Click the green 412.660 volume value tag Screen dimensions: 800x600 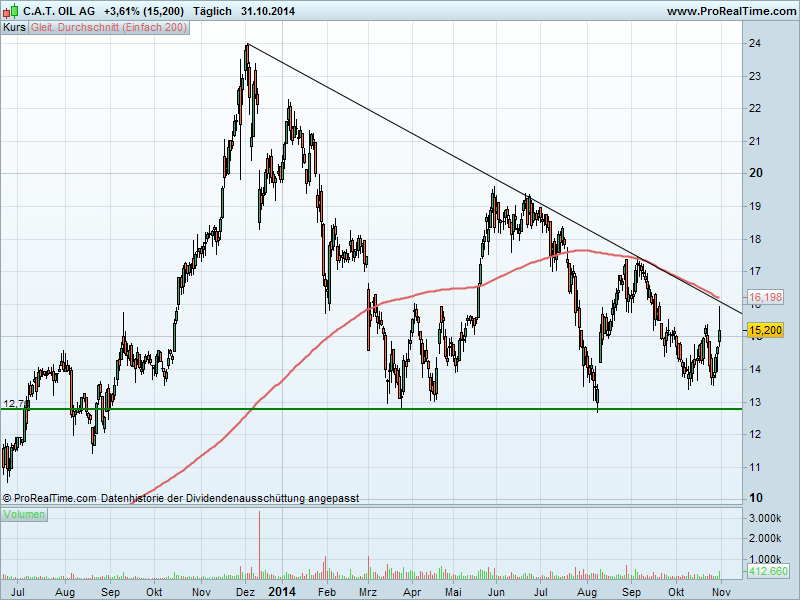tap(768, 571)
